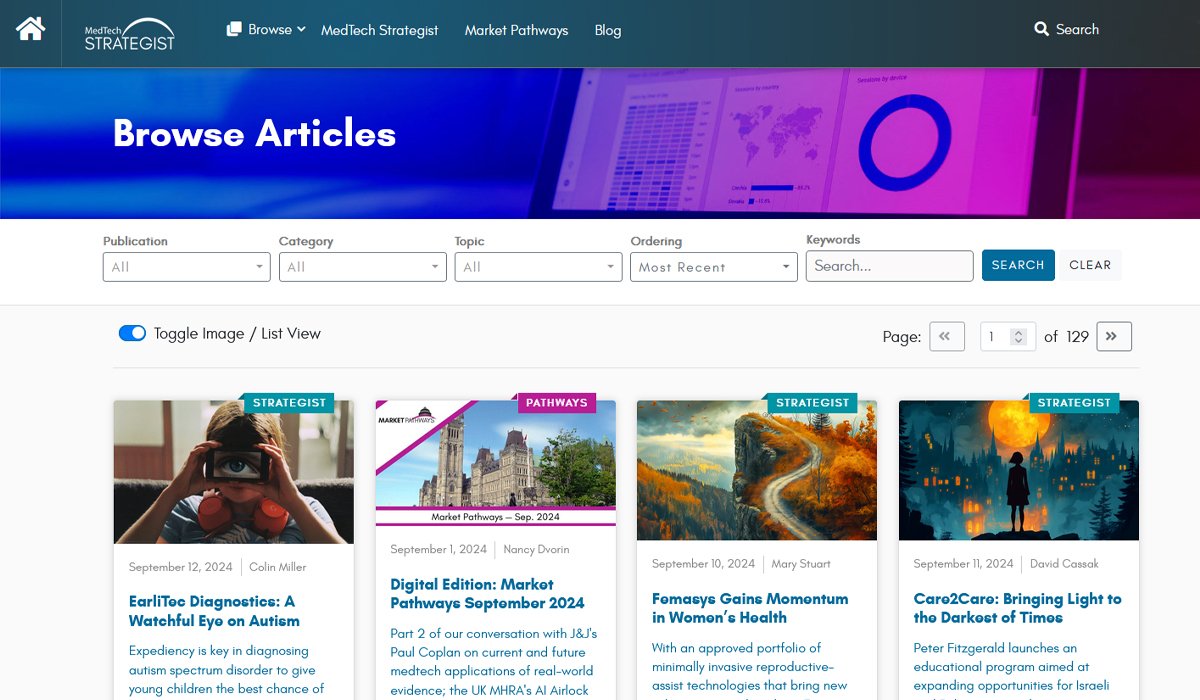
Task: Open MedTech Strategist nav item
Action: click(380, 30)
